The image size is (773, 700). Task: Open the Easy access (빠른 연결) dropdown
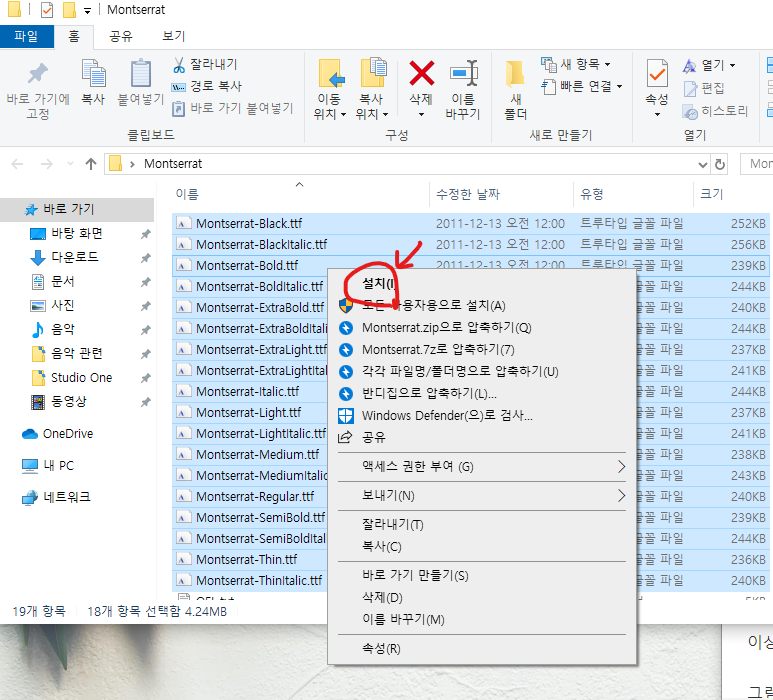[x=582, y=86]
